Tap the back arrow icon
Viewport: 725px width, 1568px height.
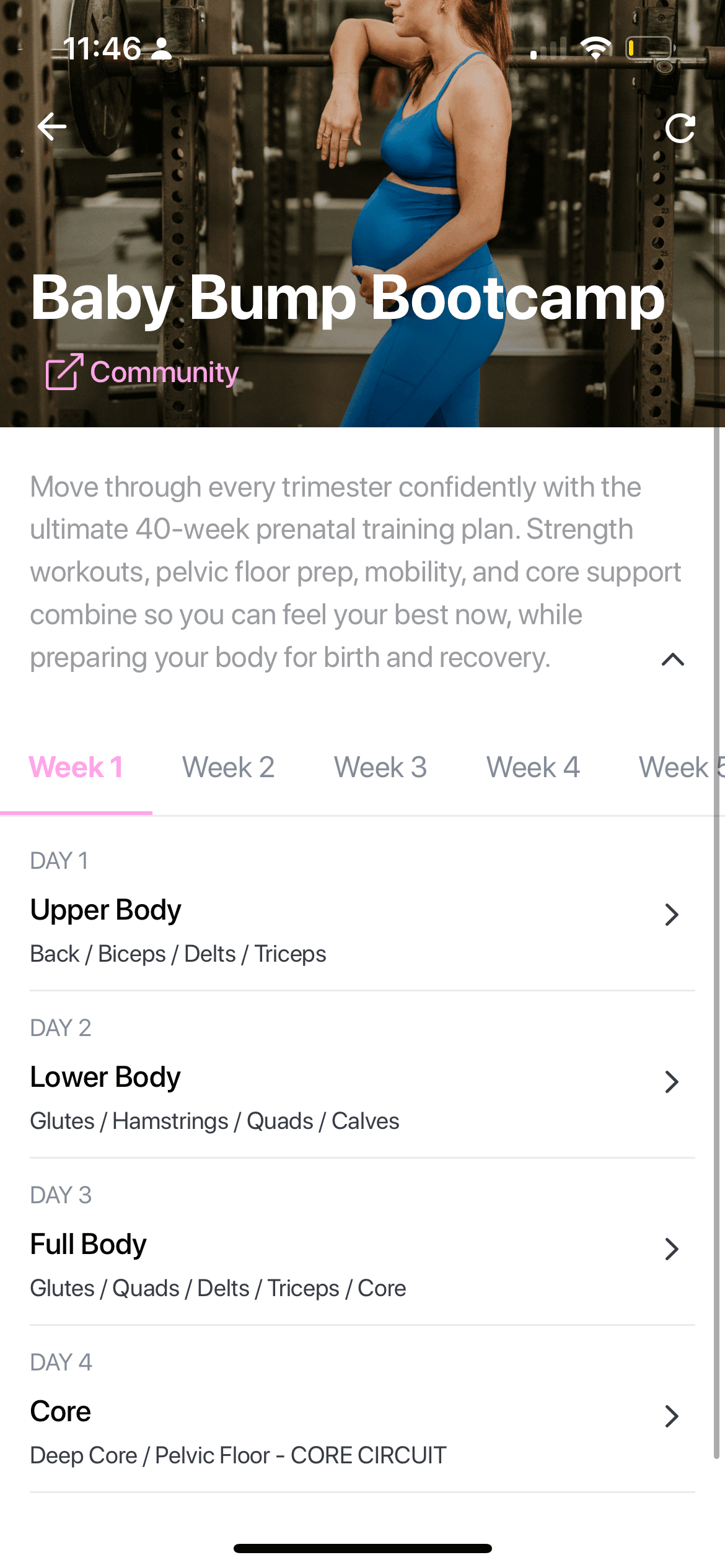pyautogui.click(x=52, y=127)
